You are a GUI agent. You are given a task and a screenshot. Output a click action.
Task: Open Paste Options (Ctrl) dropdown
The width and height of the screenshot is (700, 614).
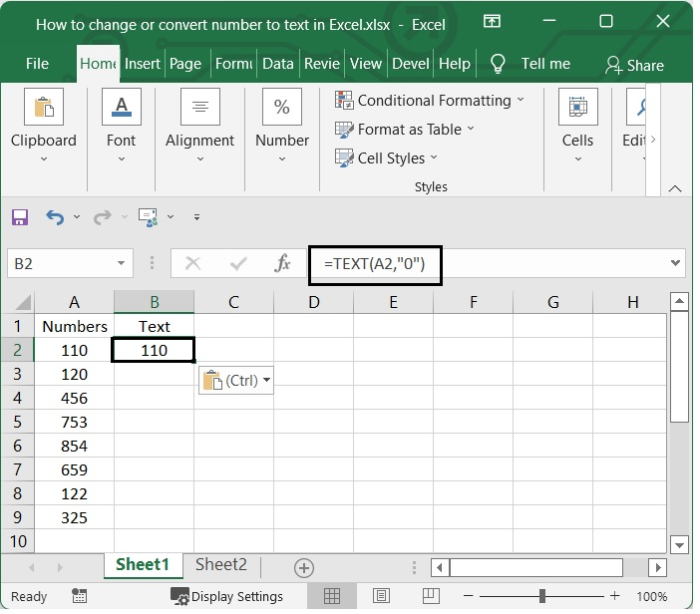[236, 380]
